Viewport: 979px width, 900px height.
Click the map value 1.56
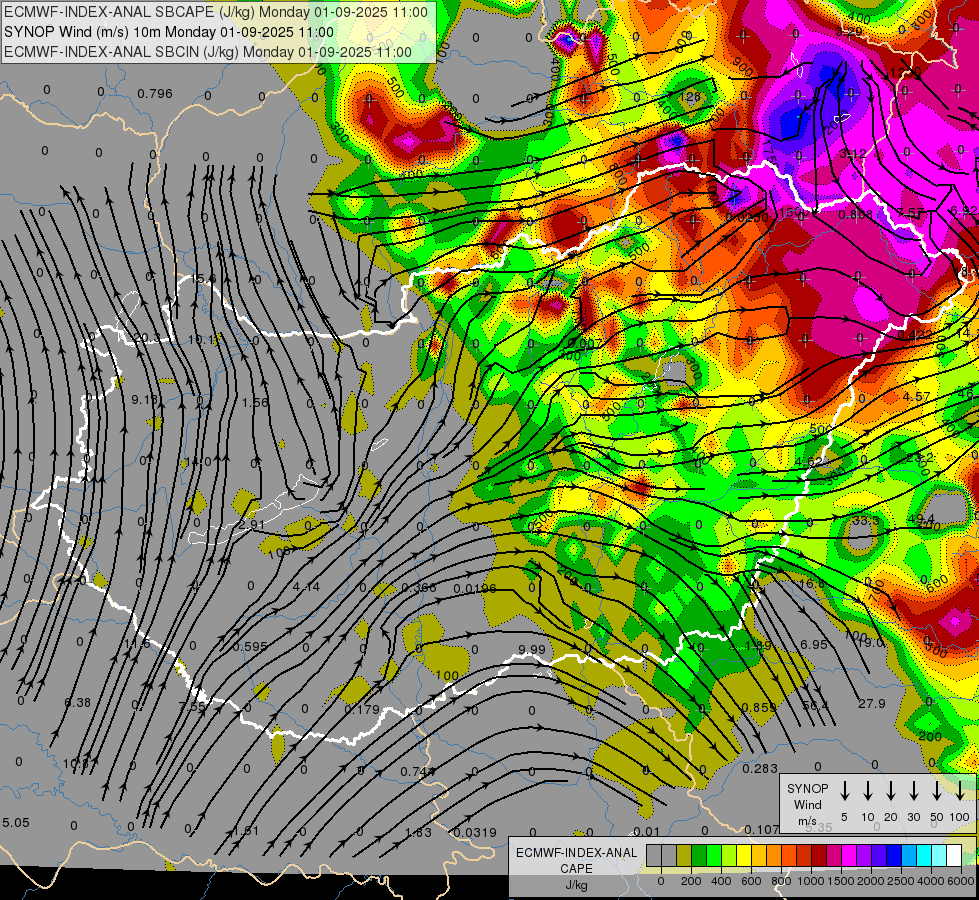coord(255,402)
